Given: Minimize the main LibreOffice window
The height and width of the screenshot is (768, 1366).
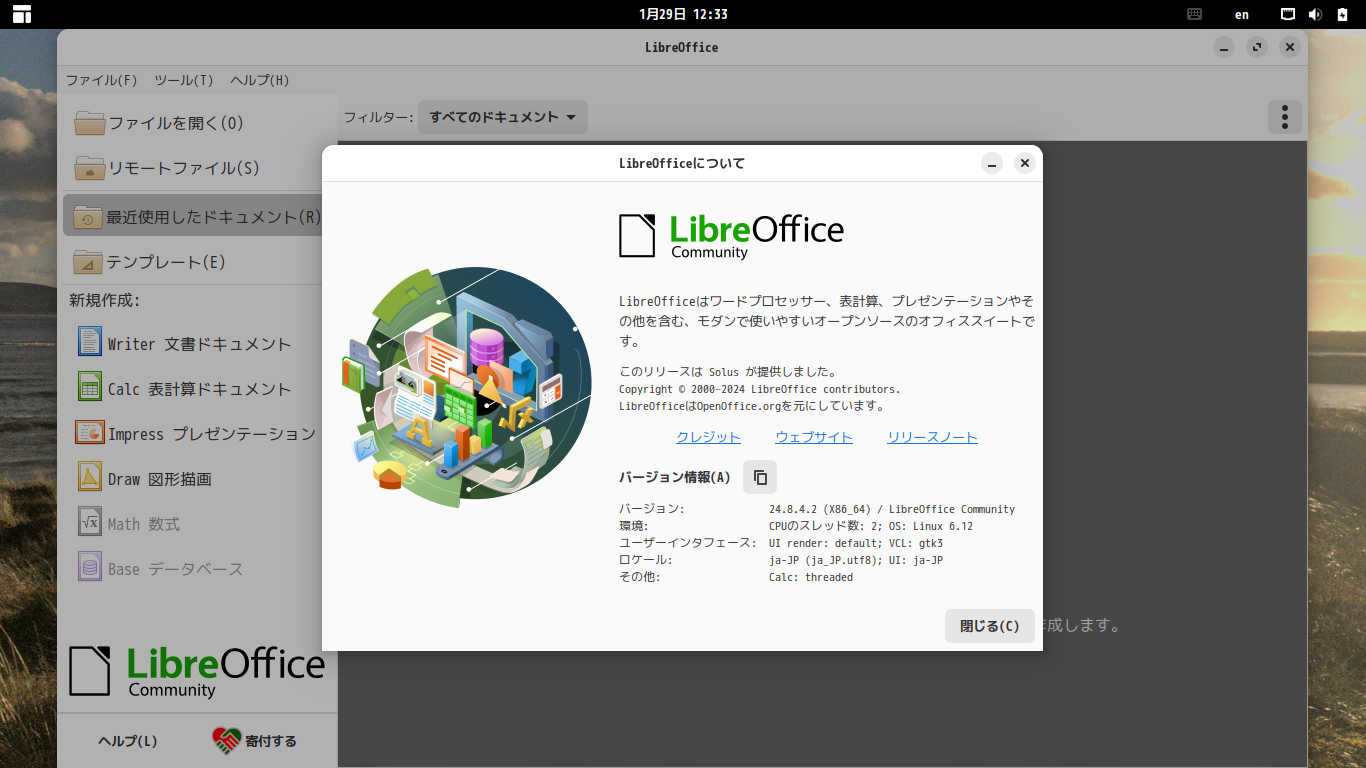Looking at the screenshot, I should pyautogui.click(x=1224, y=47).
